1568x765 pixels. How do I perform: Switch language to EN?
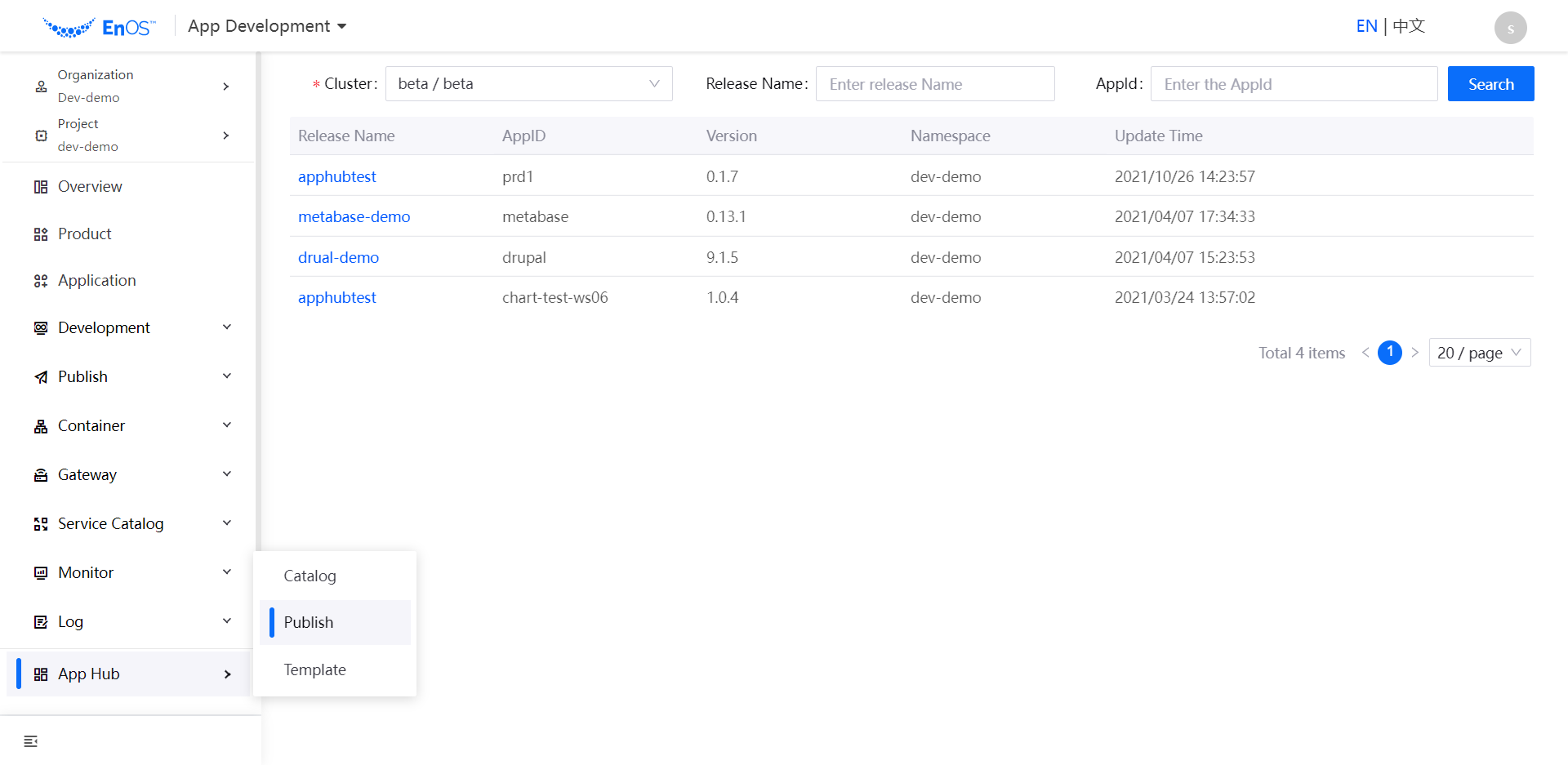tap(1366, 26)
